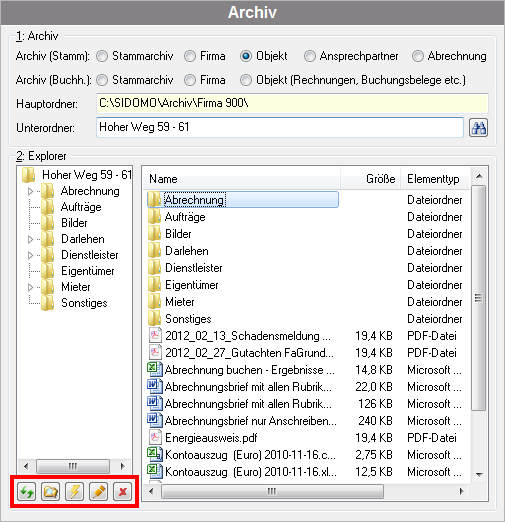Click the red X delete icon
This screenshot has width=505, height=522.
[x=122, y=491]
